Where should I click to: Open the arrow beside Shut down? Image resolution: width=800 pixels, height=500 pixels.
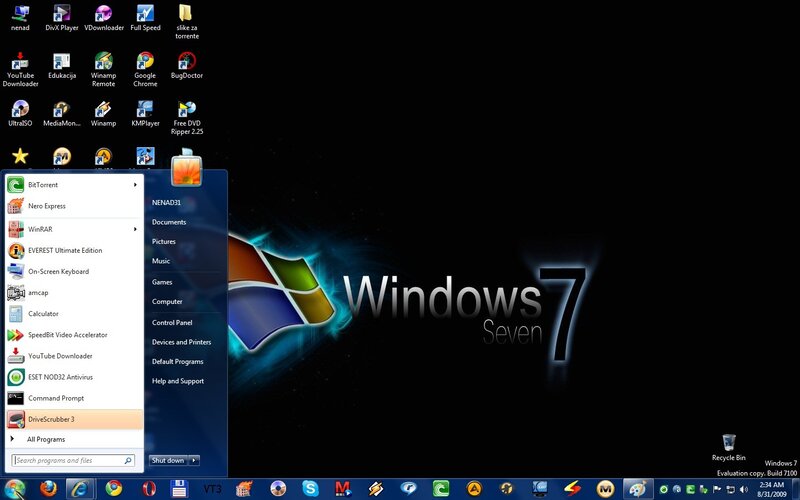click(194, 460)
